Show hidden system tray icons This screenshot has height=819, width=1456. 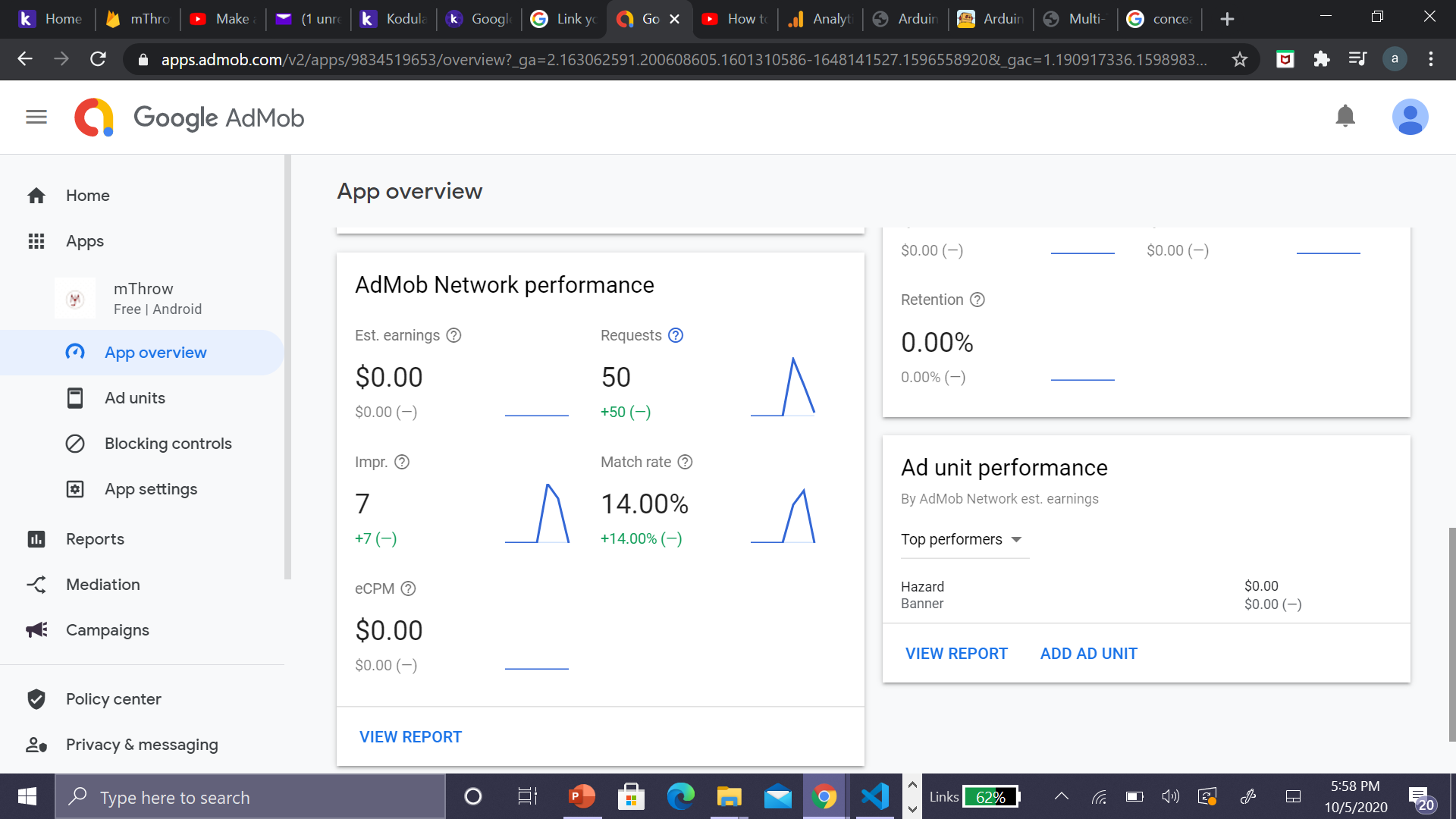pos(1062,796)
